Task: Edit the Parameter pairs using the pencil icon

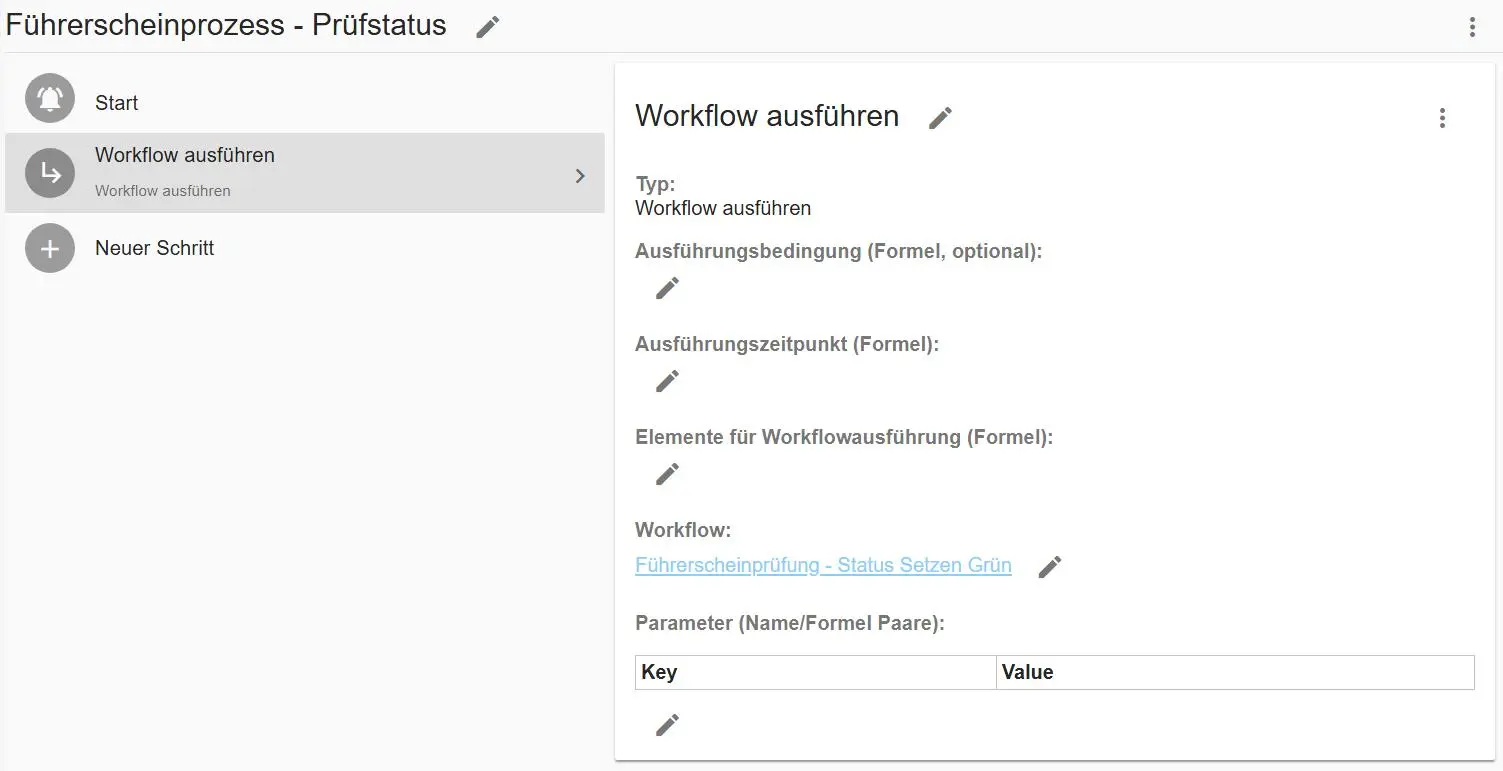Action: pos(666,724)
